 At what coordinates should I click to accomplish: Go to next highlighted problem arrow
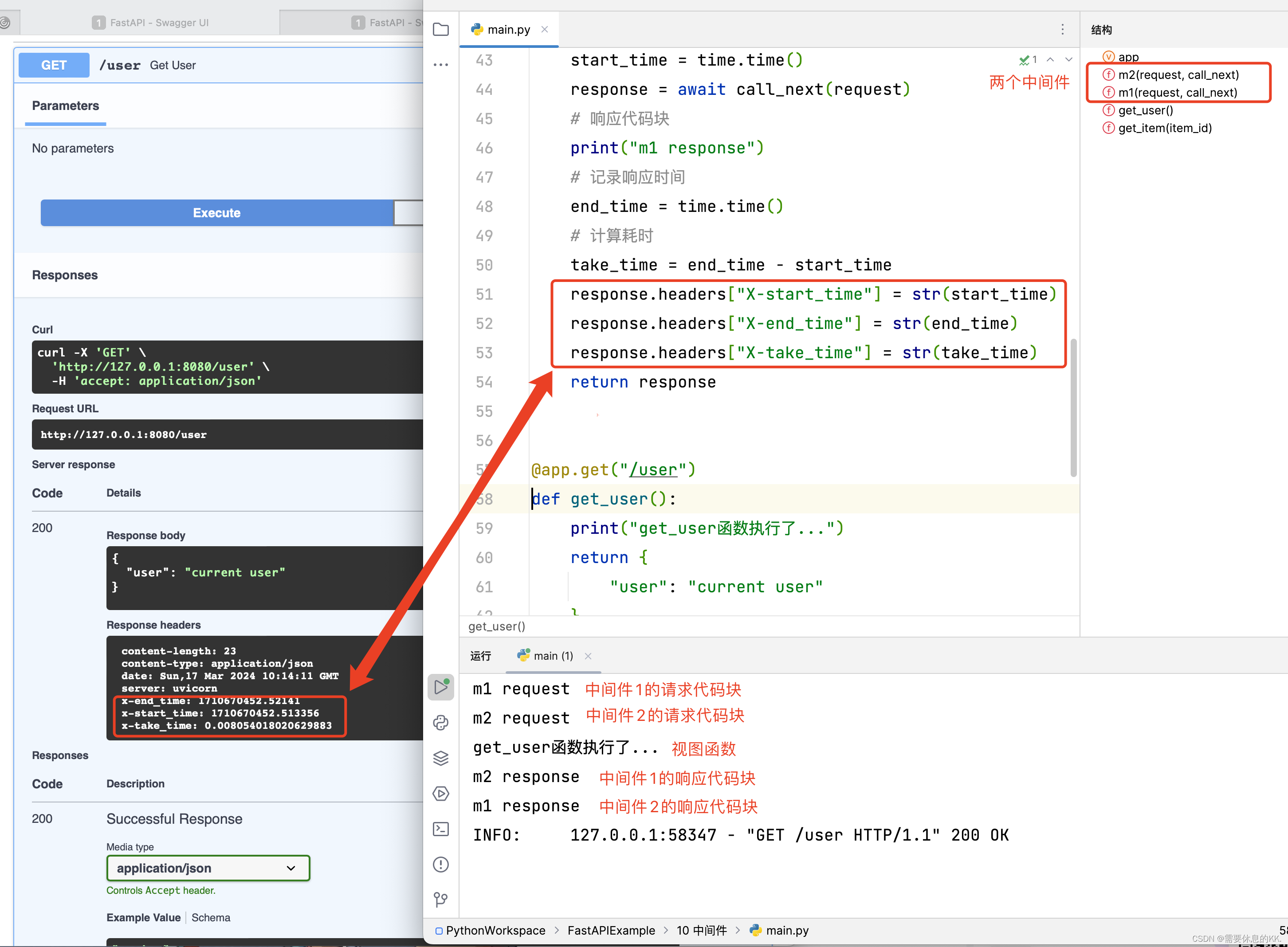pyautogui.click(x=1069, y=59)
